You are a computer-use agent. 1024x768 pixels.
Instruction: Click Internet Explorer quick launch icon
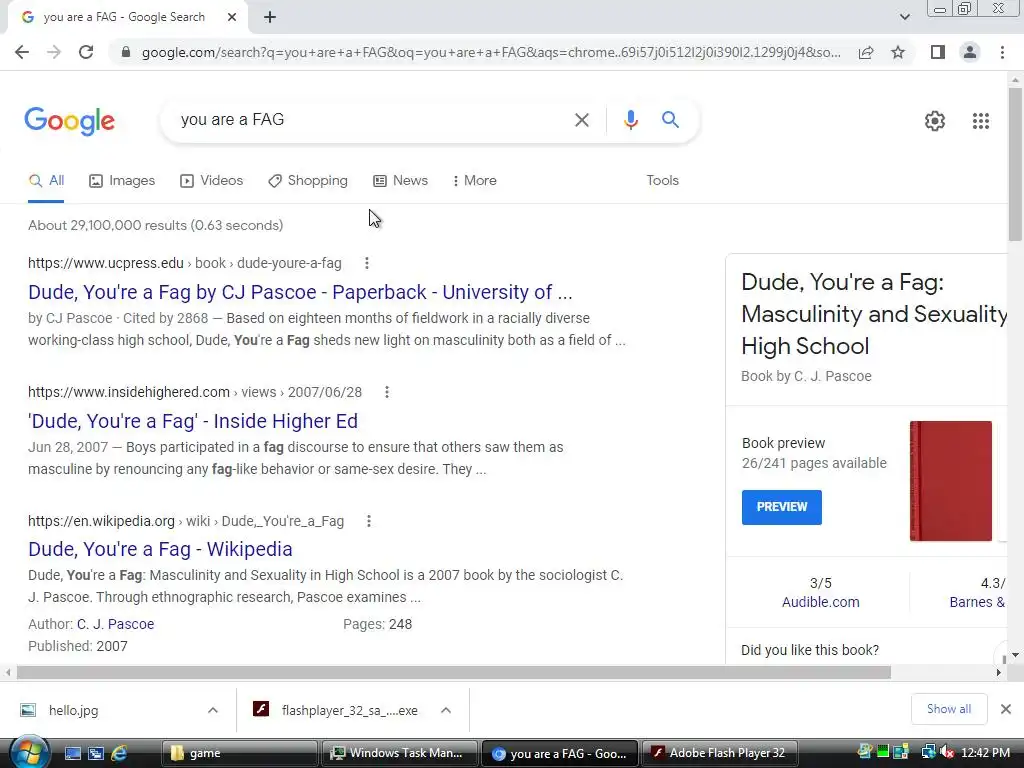point(119,754)
